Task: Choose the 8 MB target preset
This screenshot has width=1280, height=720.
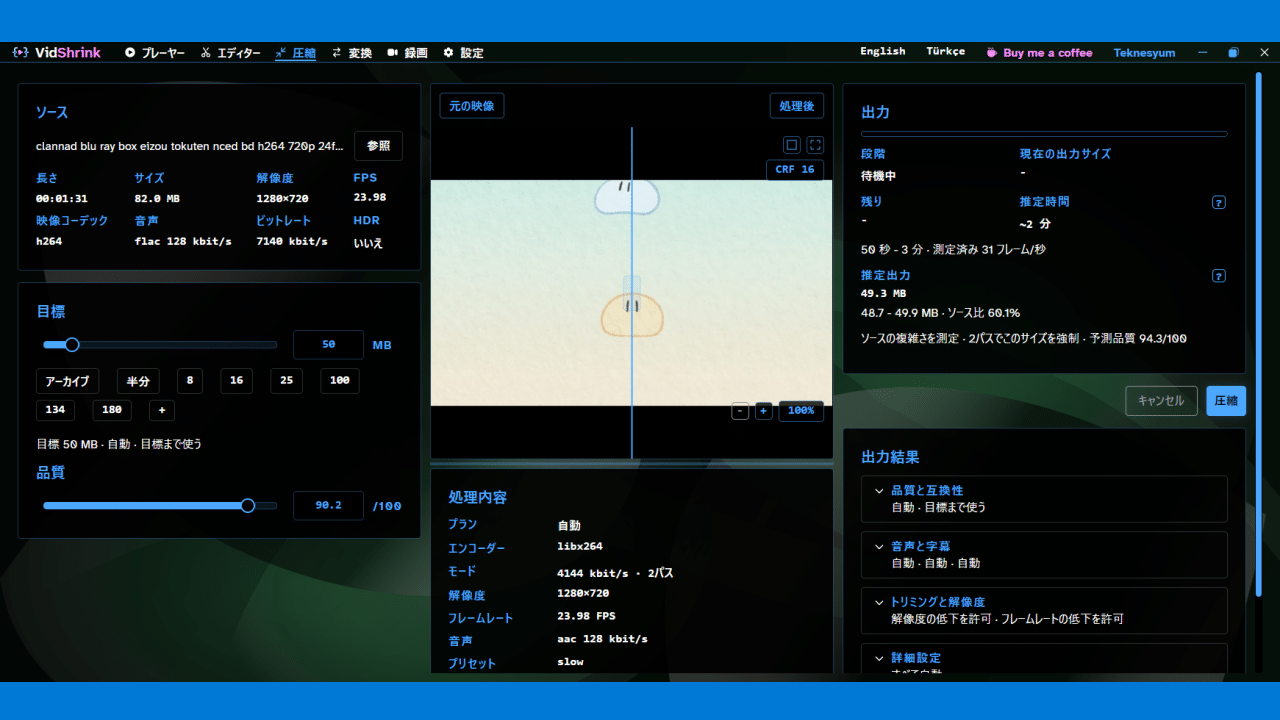Action: click(x=190, y=381)
